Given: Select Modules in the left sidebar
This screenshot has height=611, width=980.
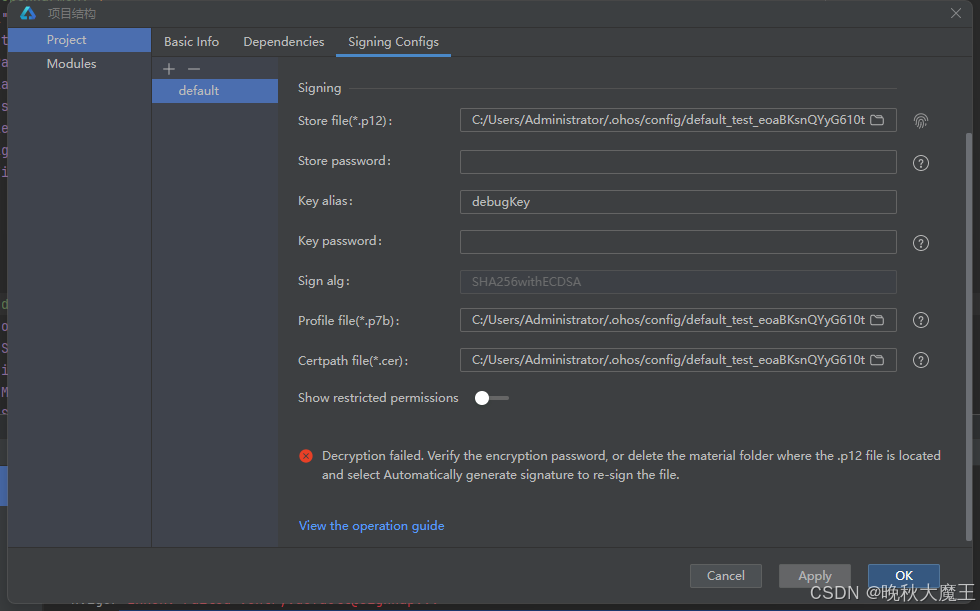Looking at the screenshot, I should (79, 64).
